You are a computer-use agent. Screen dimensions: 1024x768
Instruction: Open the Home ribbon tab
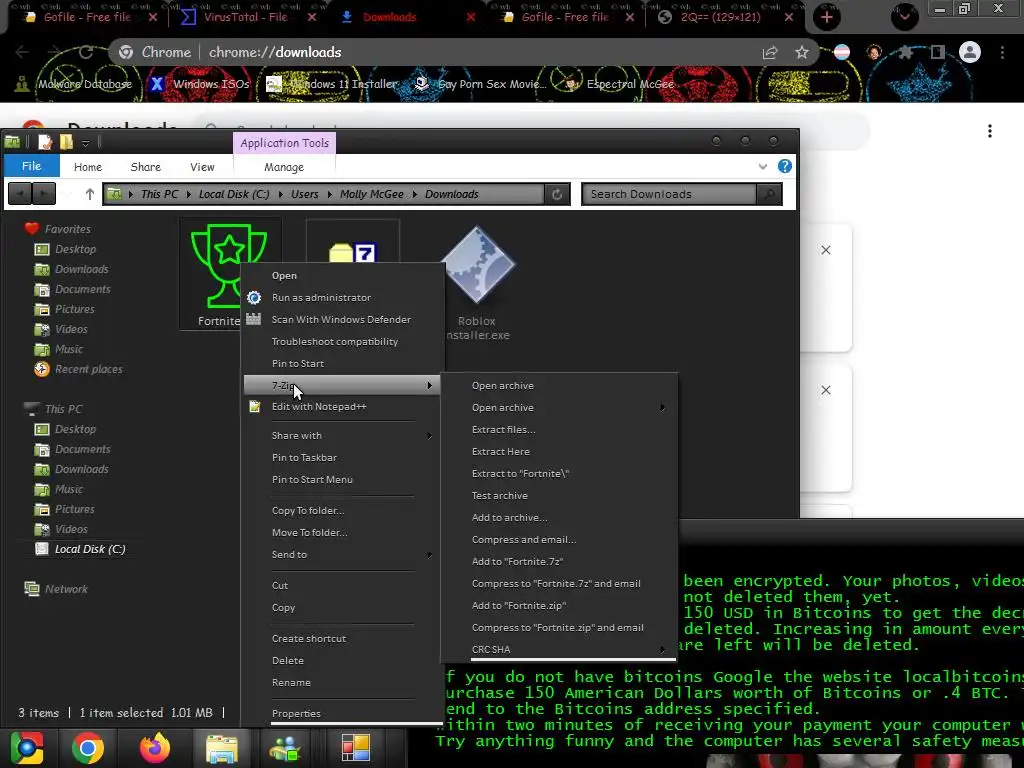[88, 167]
